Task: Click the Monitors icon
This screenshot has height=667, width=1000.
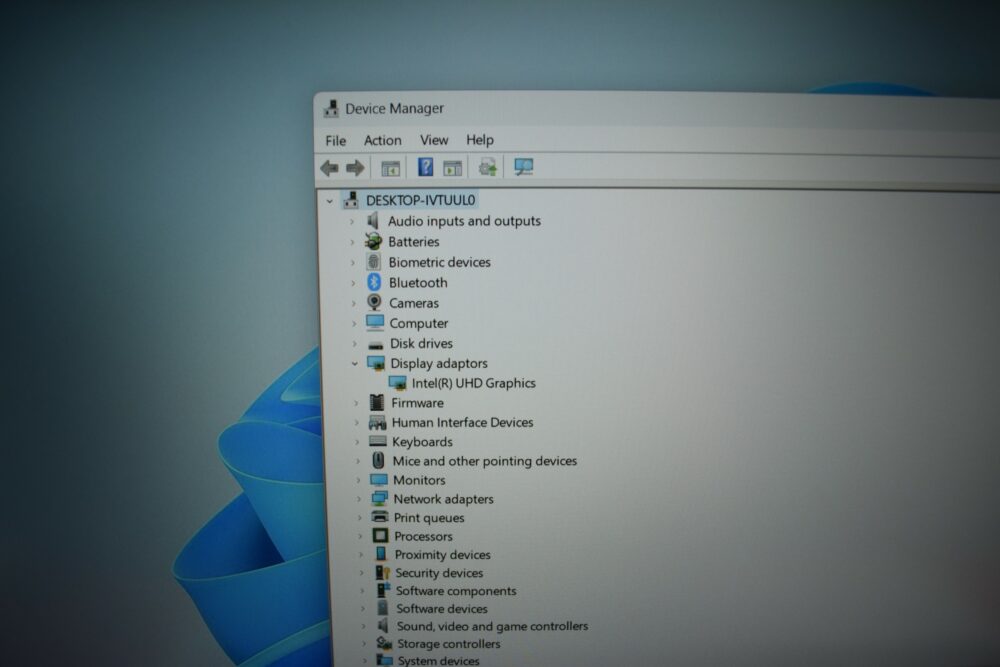Action: click(379, 480)
